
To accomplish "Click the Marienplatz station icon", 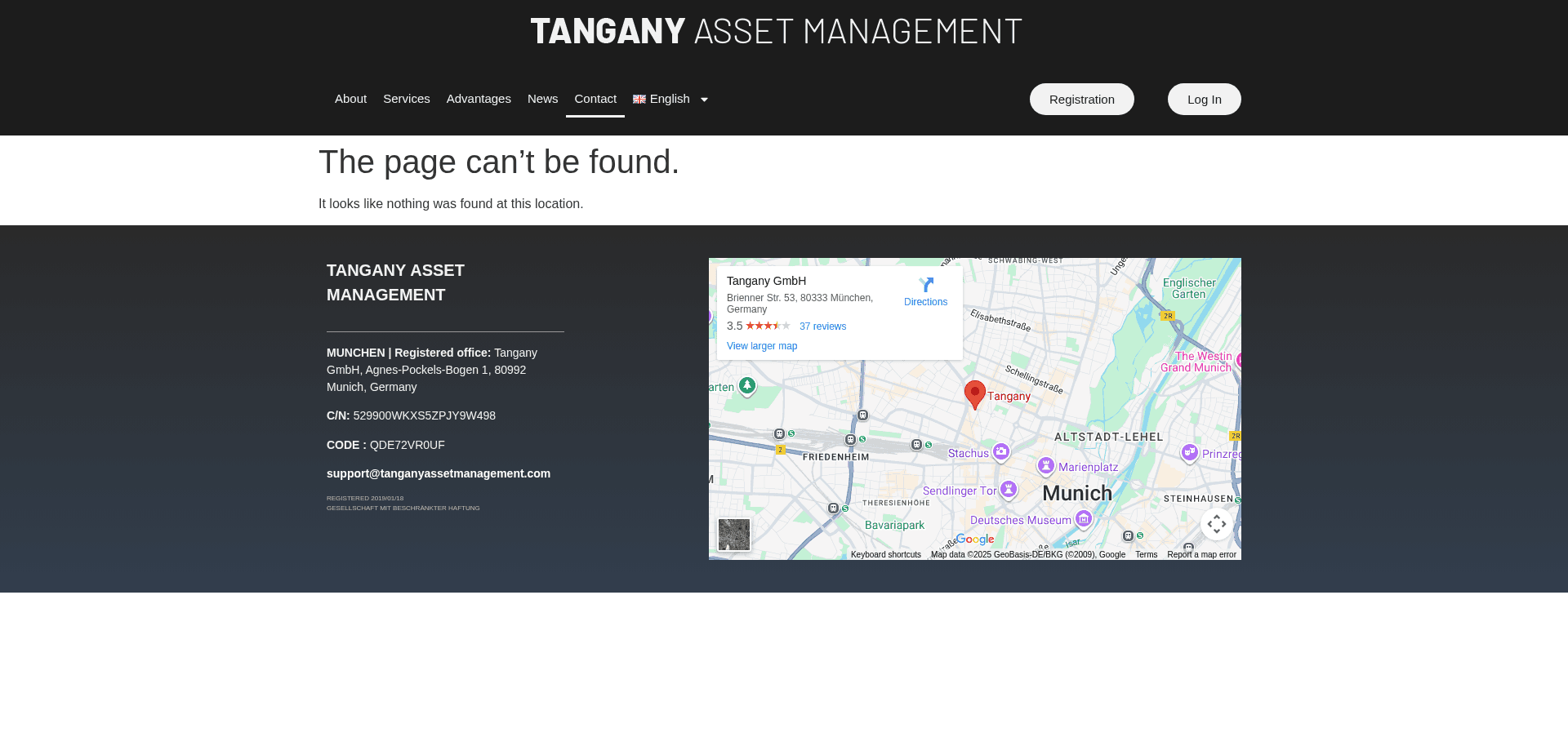I will 1046,465.
